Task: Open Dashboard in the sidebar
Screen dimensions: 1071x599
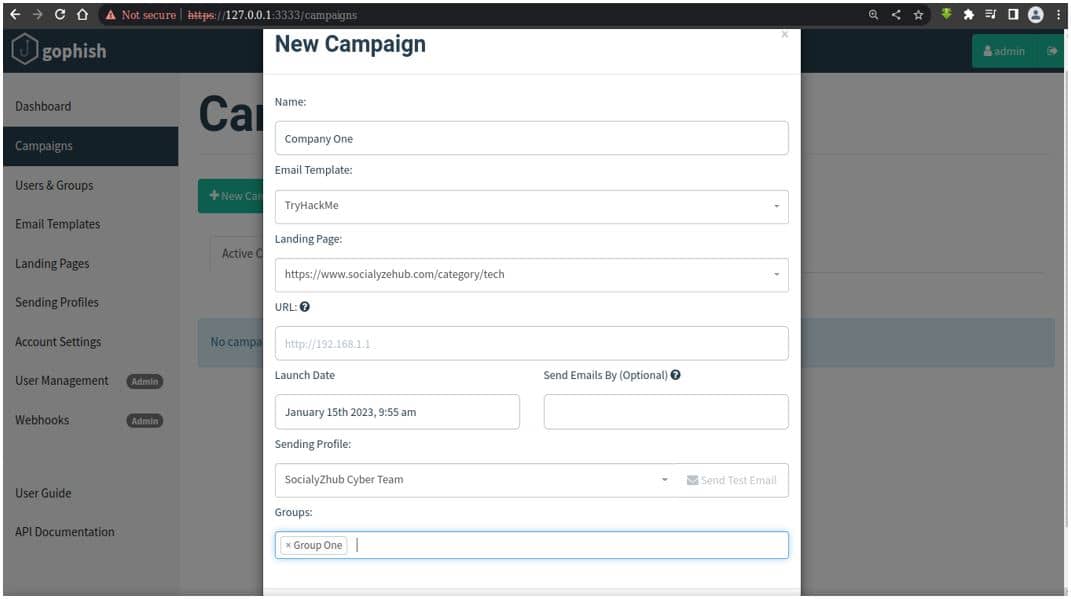Action: (43, 107)
